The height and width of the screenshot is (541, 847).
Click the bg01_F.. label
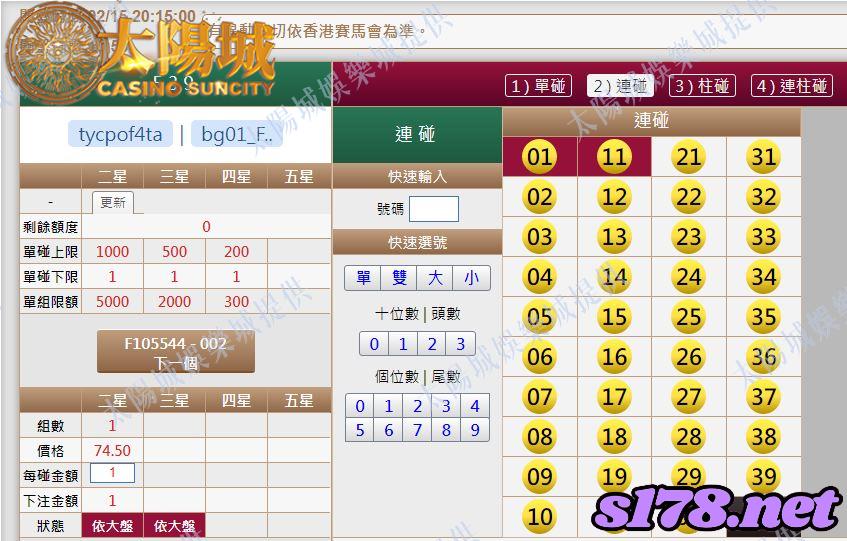237,134
